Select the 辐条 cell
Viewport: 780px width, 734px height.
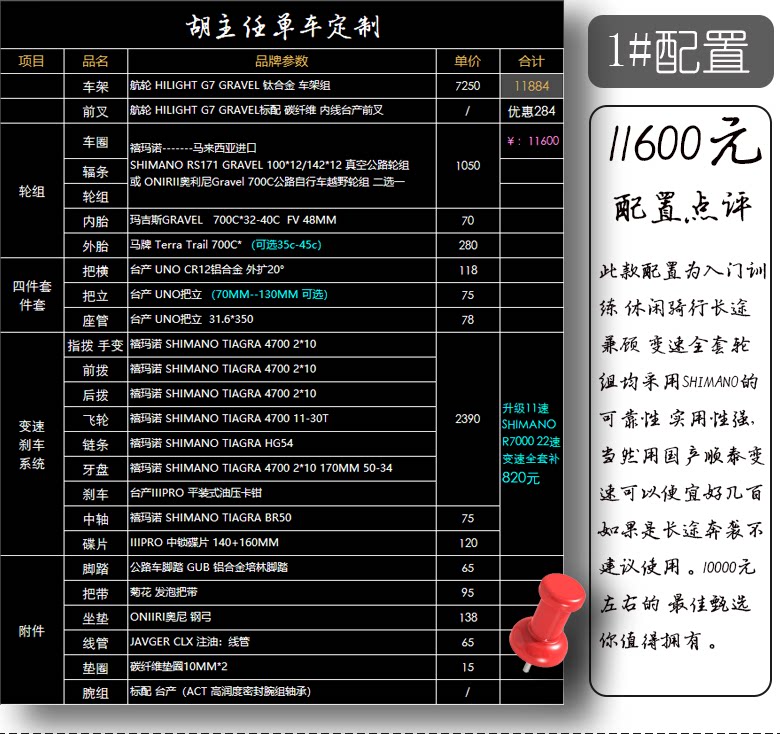click(x=96, y=172)
